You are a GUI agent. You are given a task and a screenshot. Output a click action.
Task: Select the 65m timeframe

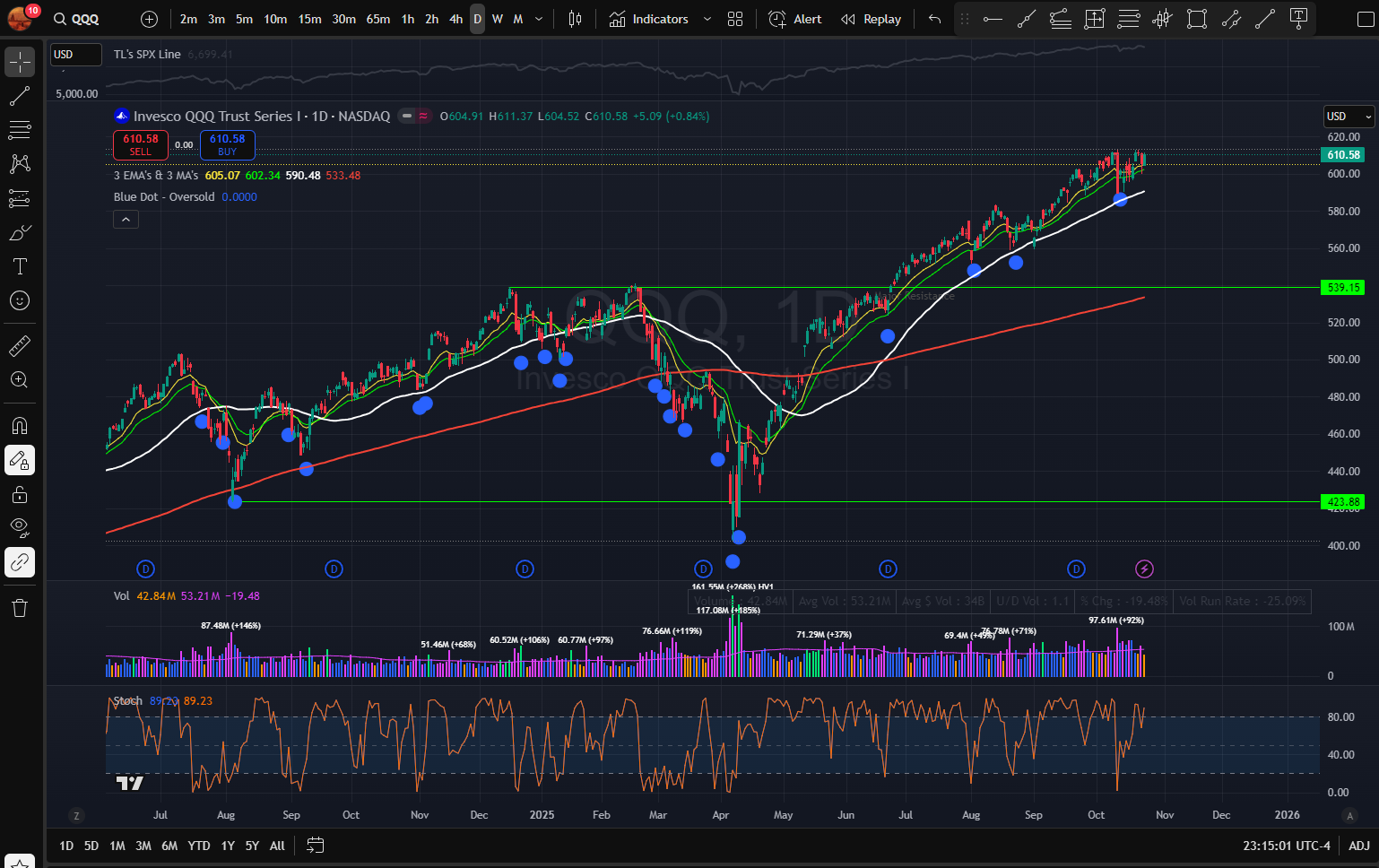pyautogui.click(x=378, y=19)
